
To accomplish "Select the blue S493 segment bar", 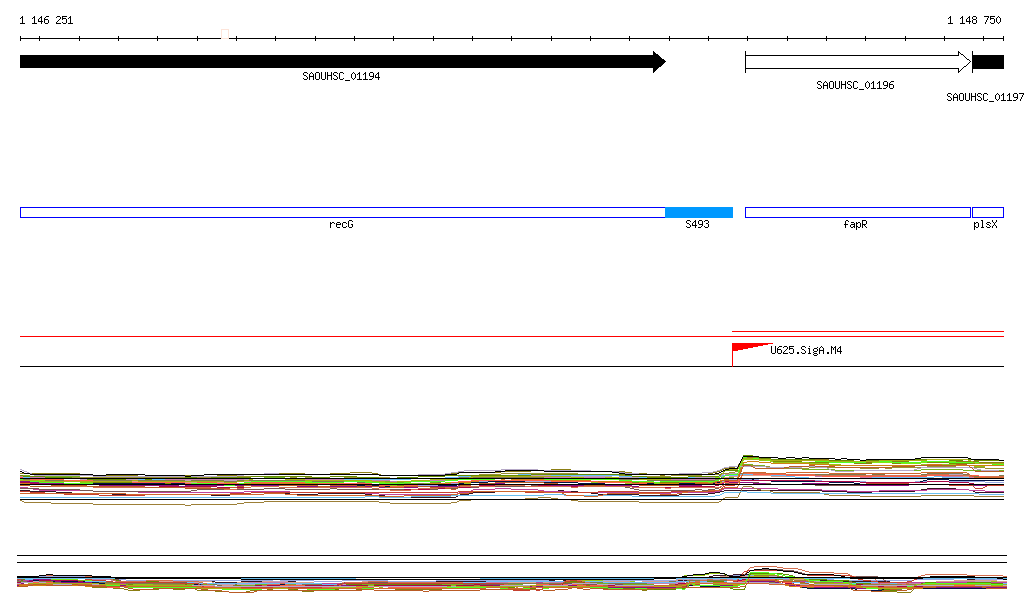I will coord(698,212).
